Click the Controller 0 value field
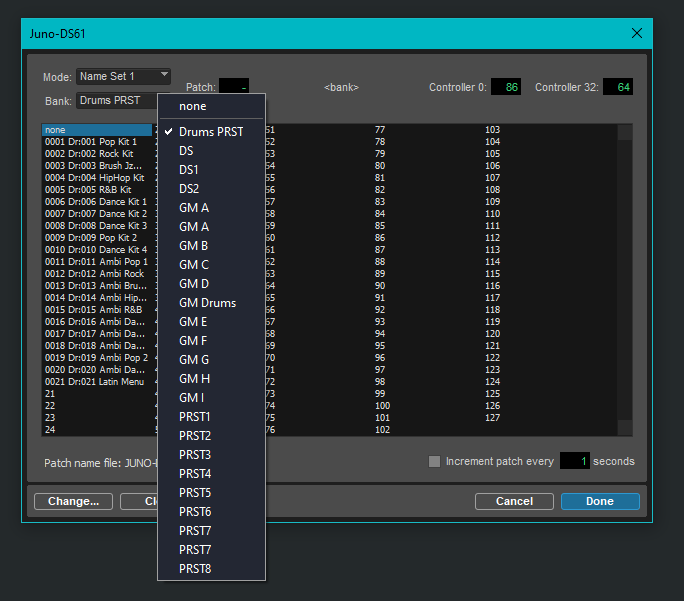Screen dimensions: 684x601 506,88
